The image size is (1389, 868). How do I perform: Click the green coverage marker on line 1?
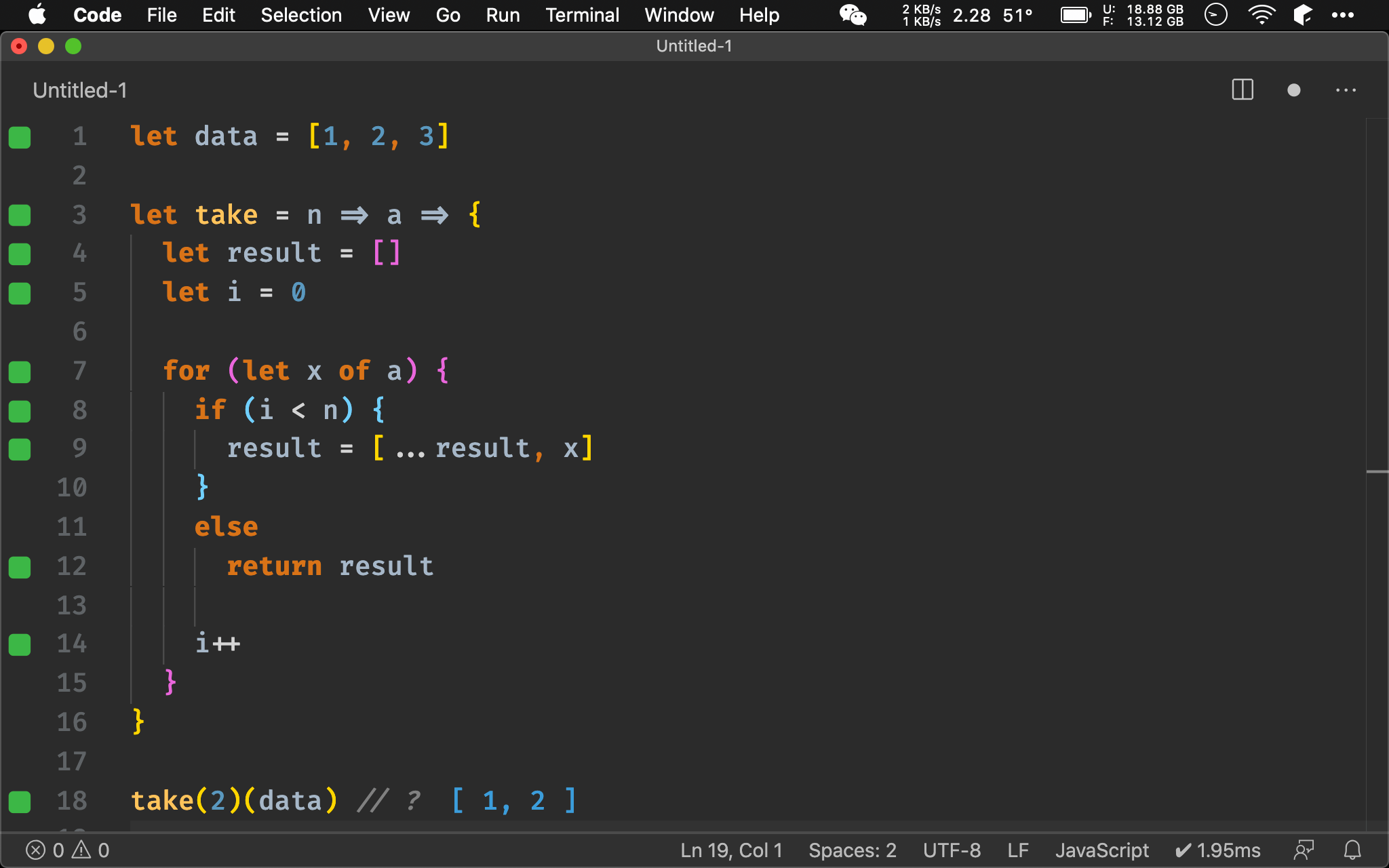(20, 137)
